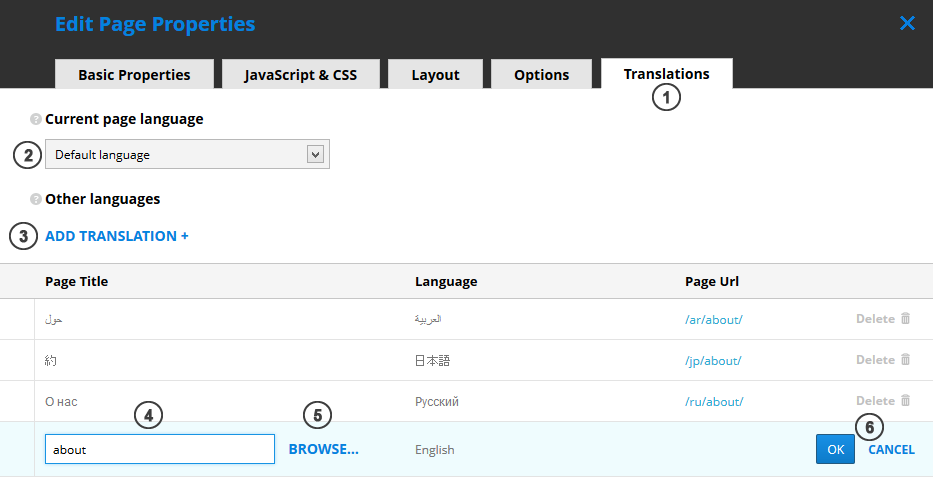Click Delete text for the Arabic translation
This screenshot has height=493, width=933.
(x=875, y=319)
